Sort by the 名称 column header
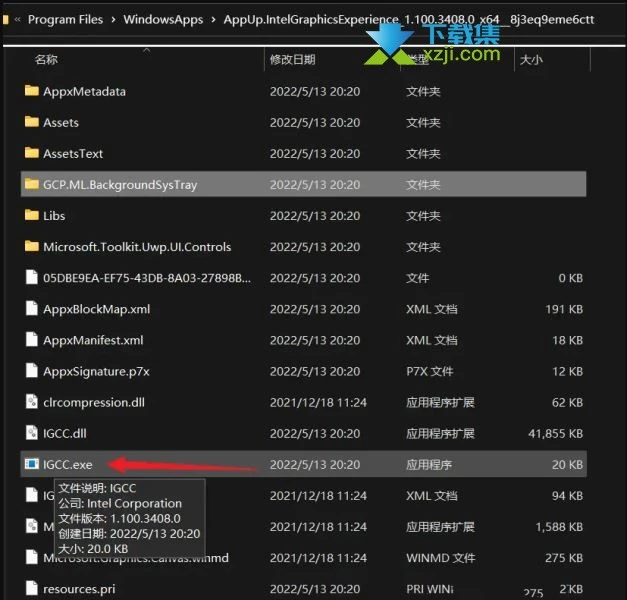Viewport: 627px width, 600px height. pos(46,60)
